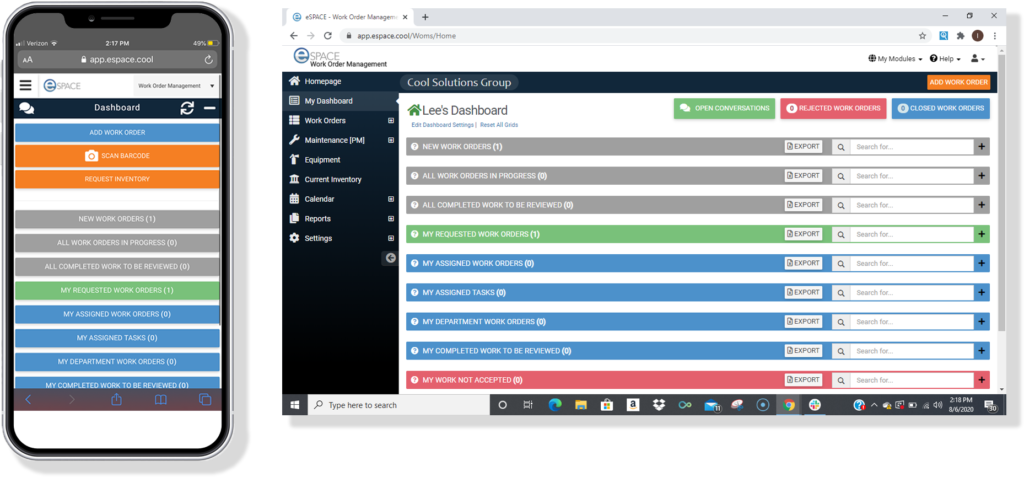Click the browser reload button

pos(328,36)
